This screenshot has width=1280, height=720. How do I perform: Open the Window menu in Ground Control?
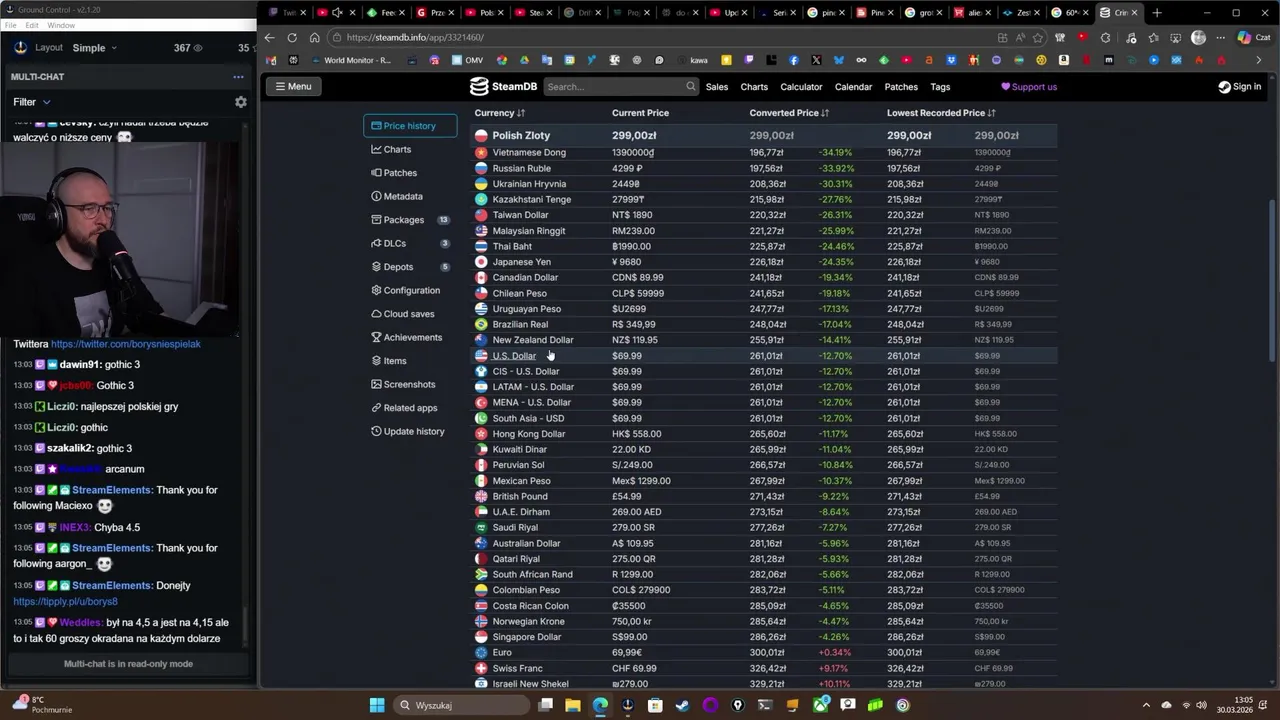click(61, 25)
